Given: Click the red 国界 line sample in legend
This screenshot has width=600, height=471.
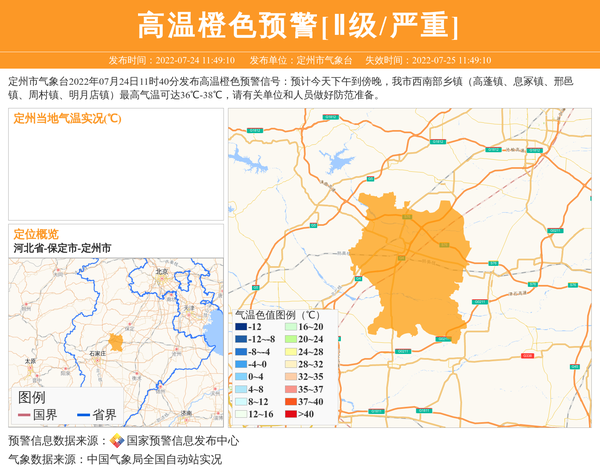Looking at the screenshot, I should click(x=24, y=415).
